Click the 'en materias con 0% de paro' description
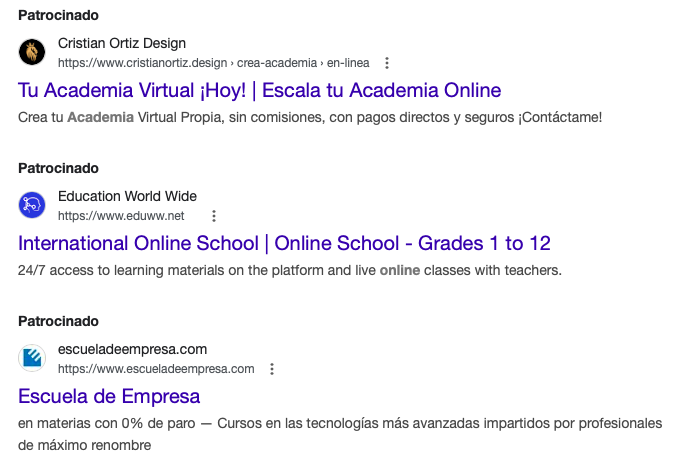The height and width of the screenshot is (458, 676). point(340,434)
